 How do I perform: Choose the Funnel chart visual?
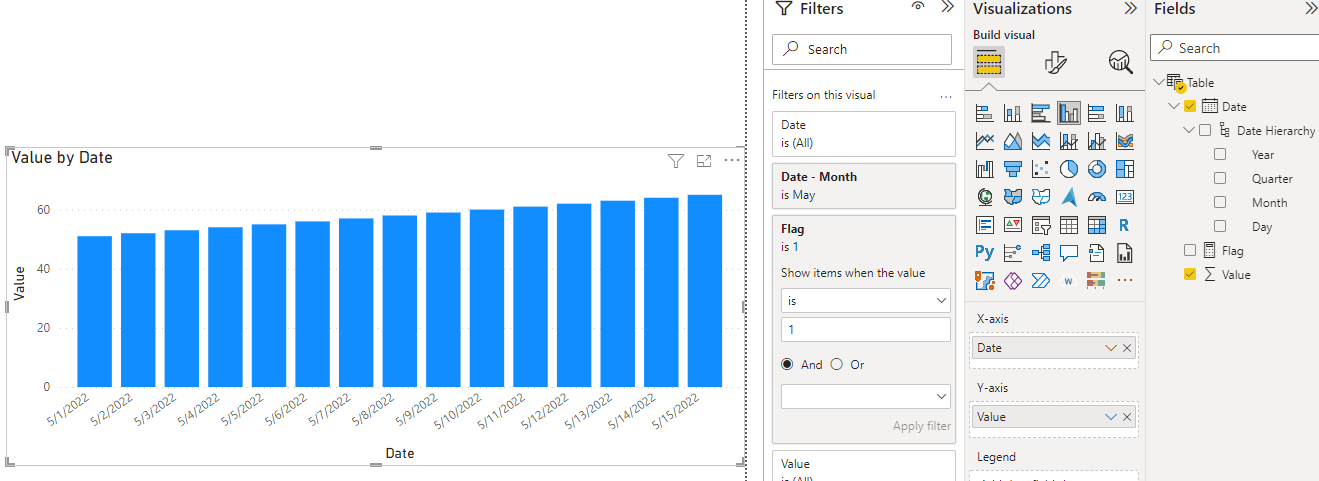pyautogui.click(x=1012, y=169)
